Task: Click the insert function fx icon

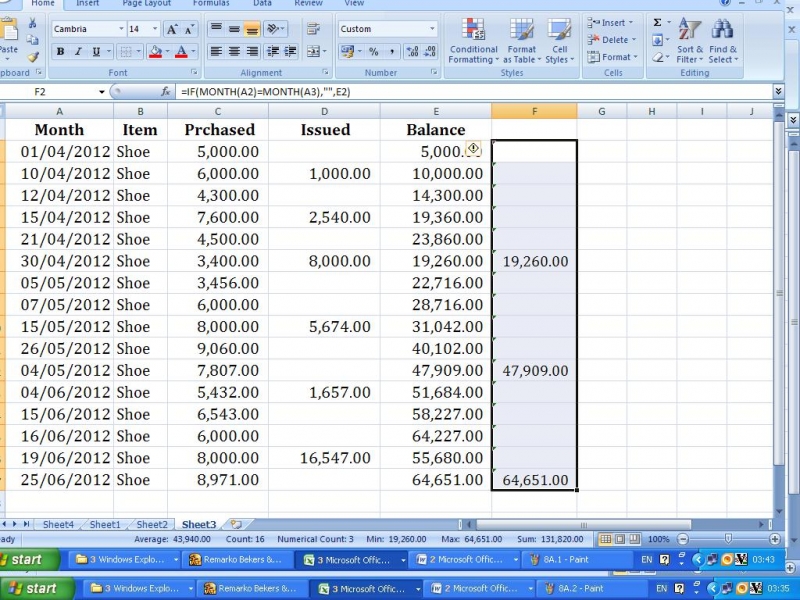Action: click(166, 92)
